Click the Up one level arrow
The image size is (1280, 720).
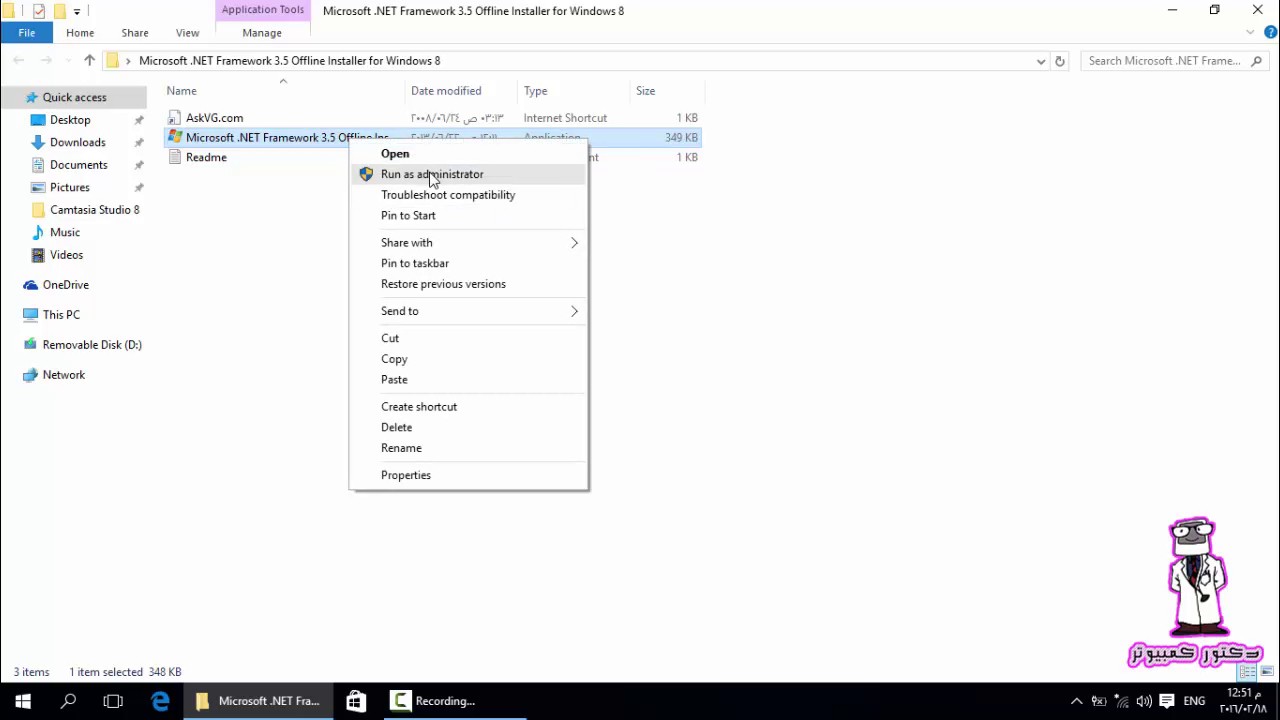pyautogui.click(x=89, y=61)
